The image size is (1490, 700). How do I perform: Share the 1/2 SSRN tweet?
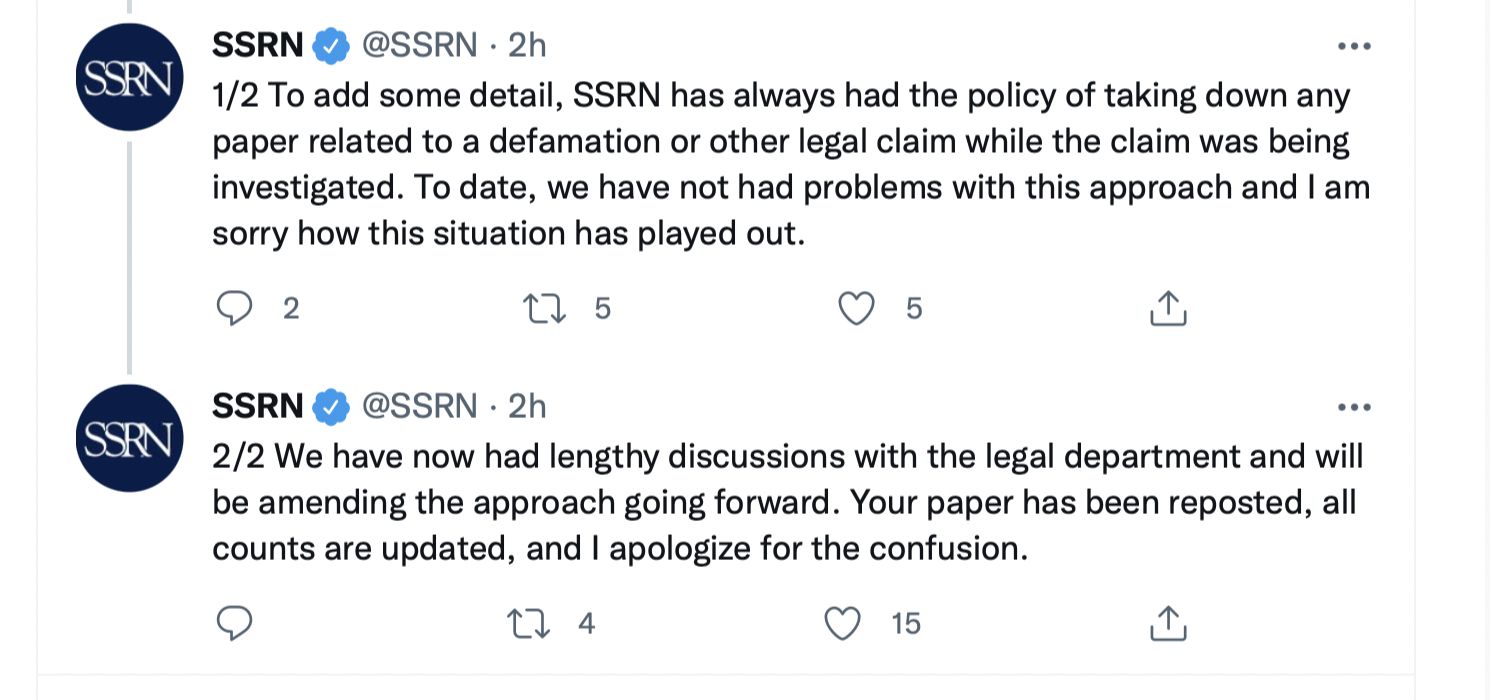pyautogui.click(x=1167, y=309)
